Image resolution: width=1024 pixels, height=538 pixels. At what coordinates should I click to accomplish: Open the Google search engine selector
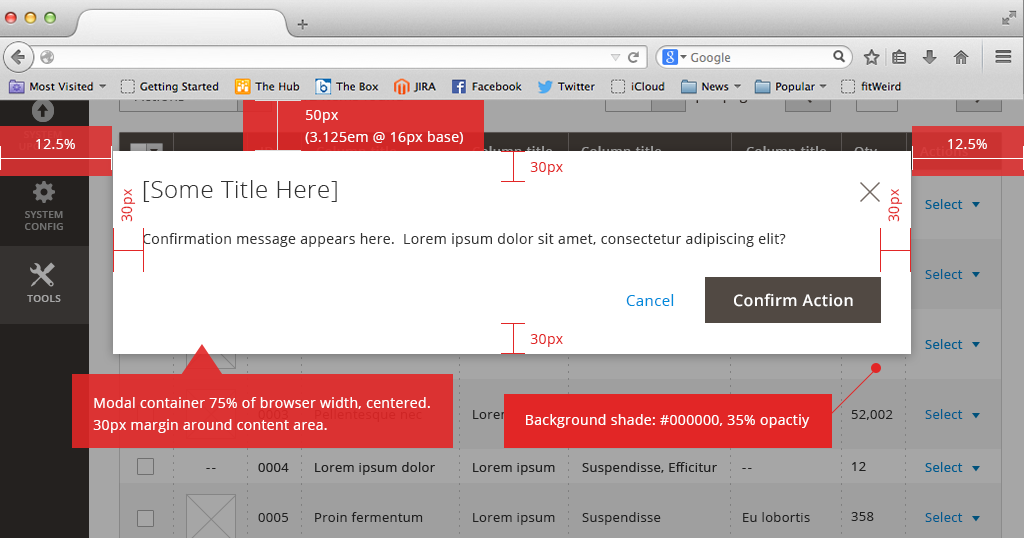tap(675, 57)
